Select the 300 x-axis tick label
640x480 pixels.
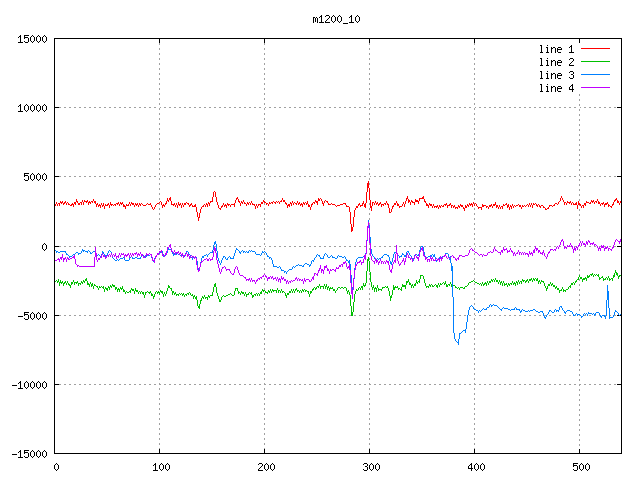369,467
